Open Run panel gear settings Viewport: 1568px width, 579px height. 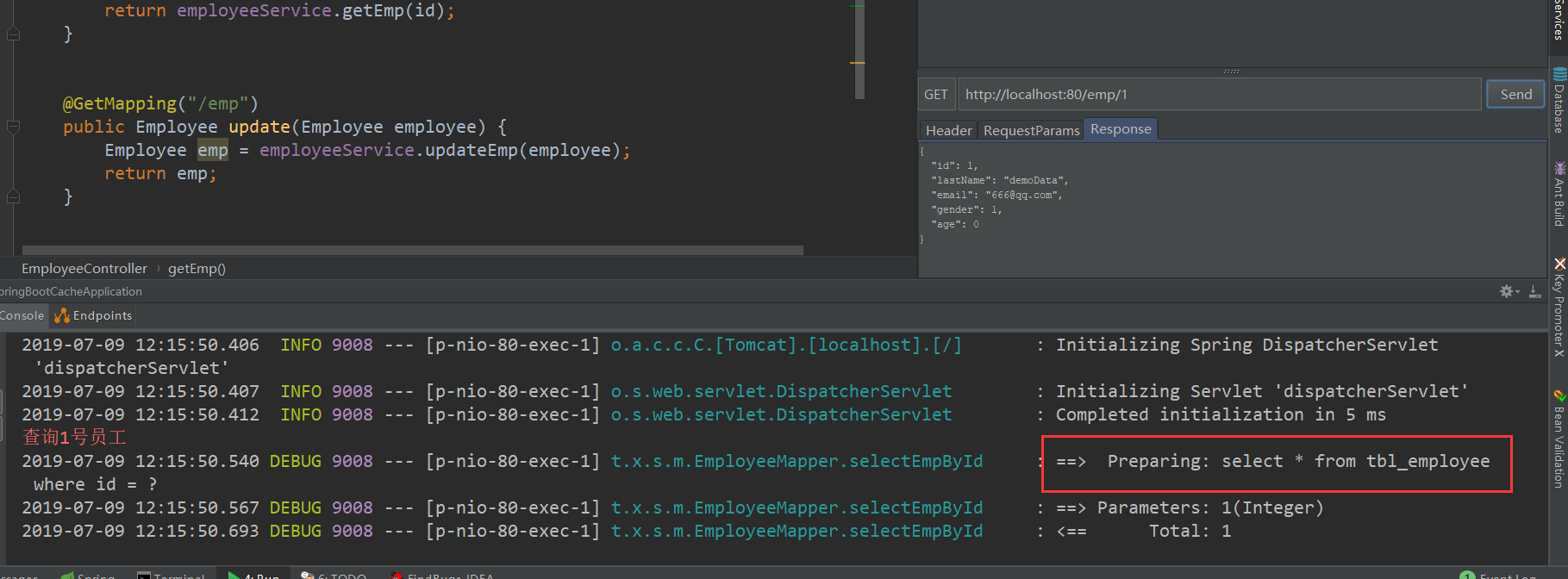[1508, 291]
